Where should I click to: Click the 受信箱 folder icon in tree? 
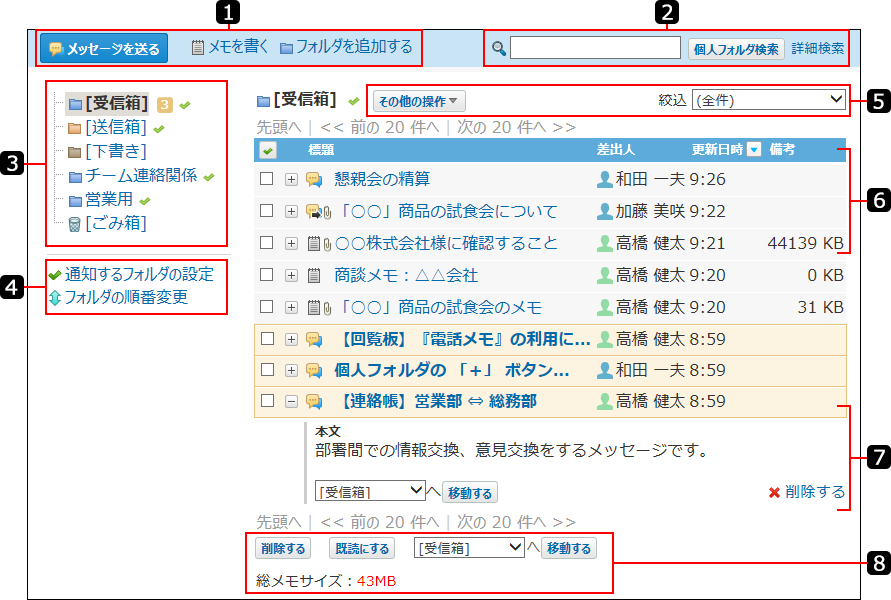click(75, 104)
